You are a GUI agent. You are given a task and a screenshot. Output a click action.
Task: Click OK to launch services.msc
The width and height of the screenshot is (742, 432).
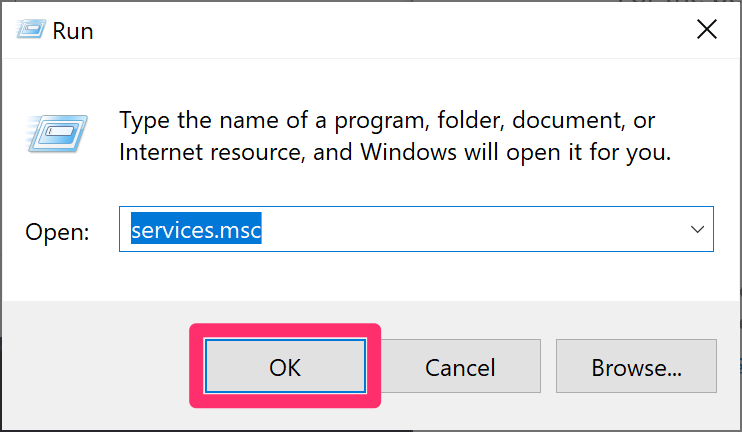pos(285,366)
